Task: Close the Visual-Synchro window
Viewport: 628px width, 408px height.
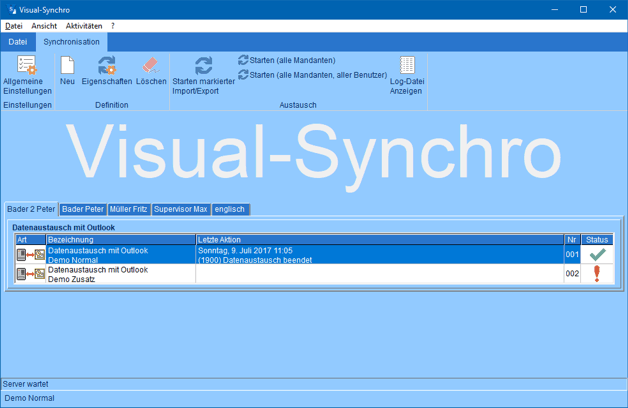Action: 613,10
